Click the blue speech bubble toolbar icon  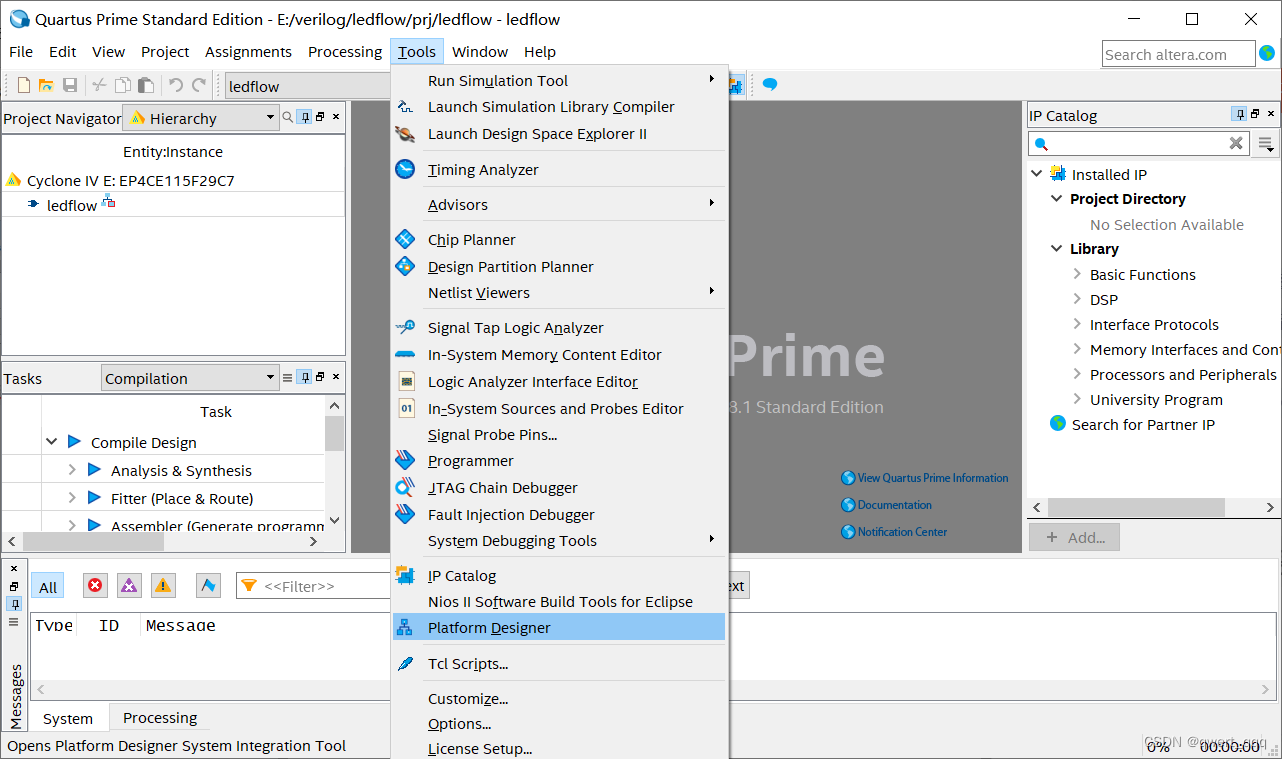(x=770, y=85)
